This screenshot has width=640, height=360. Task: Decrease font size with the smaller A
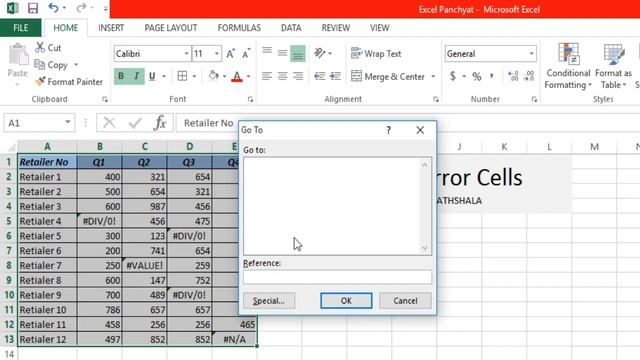(x=246, y=53)
